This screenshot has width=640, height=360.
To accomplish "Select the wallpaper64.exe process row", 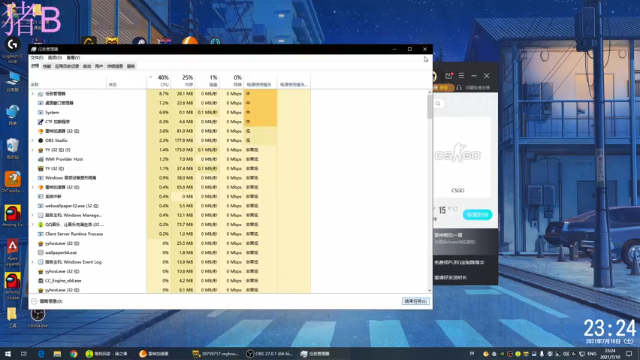I will point(169,253).
